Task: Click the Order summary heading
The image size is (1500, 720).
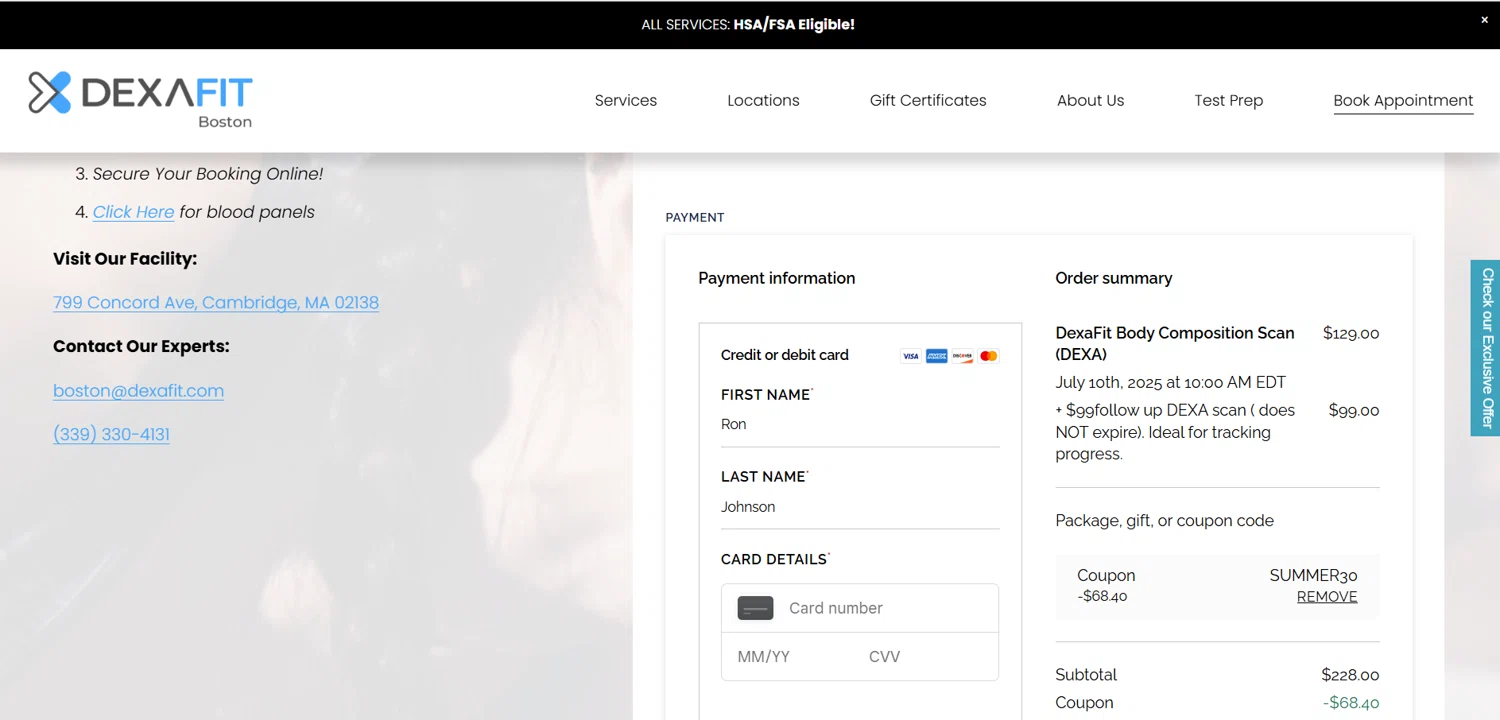Action: [1114, 278]
